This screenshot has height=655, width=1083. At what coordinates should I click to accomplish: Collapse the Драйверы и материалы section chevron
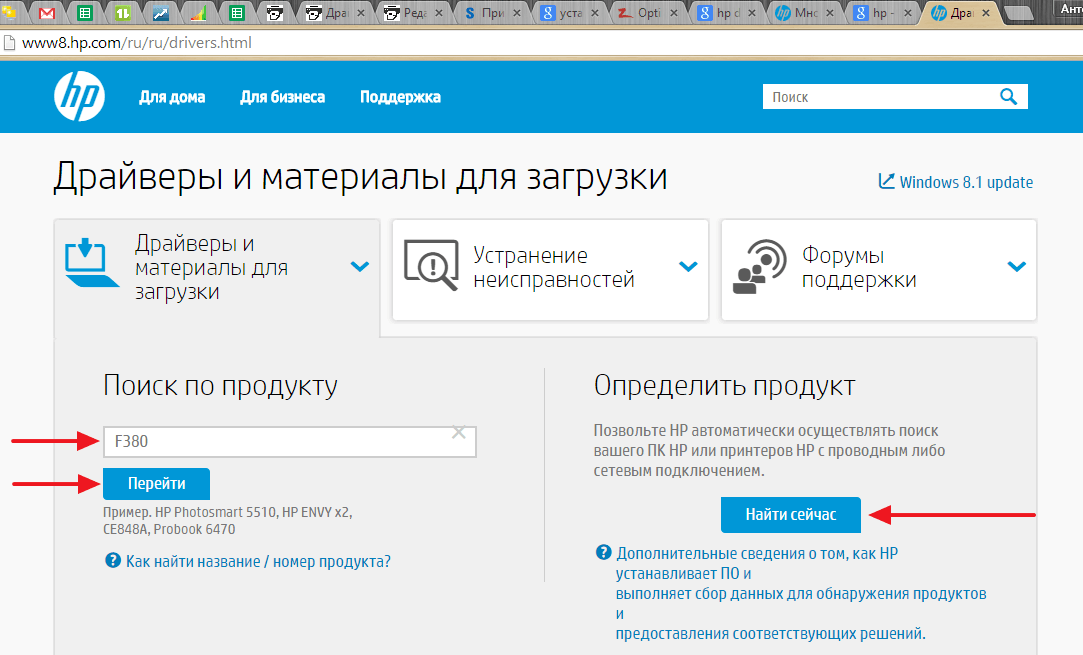coord(360,267)
